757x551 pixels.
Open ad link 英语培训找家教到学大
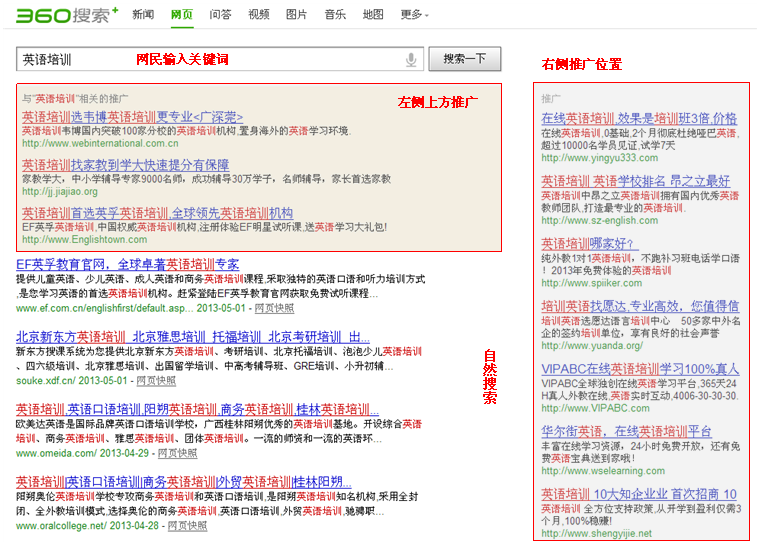point(126,165)
